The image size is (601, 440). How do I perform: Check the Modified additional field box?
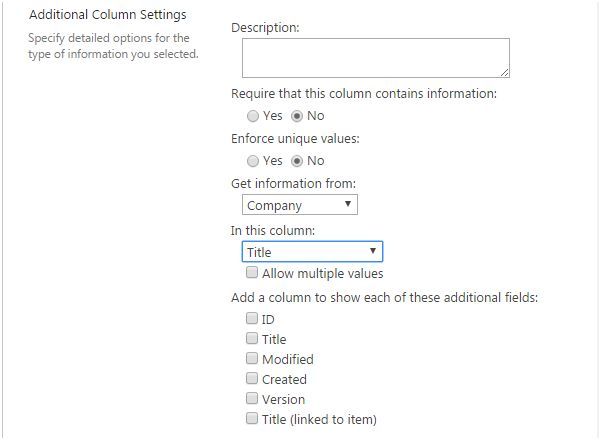[x=252, y=359]
